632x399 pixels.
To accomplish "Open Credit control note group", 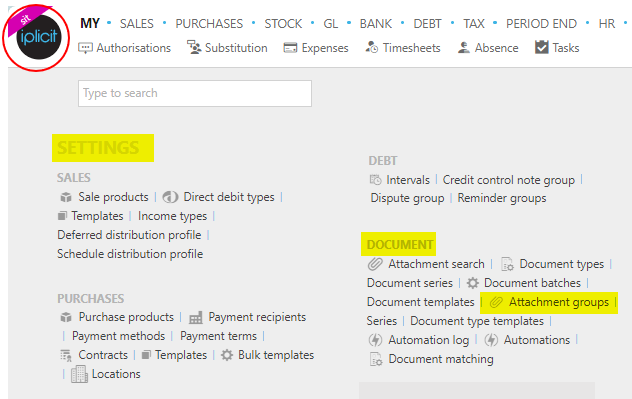I will pyautogui.click(x=509, y=180).
